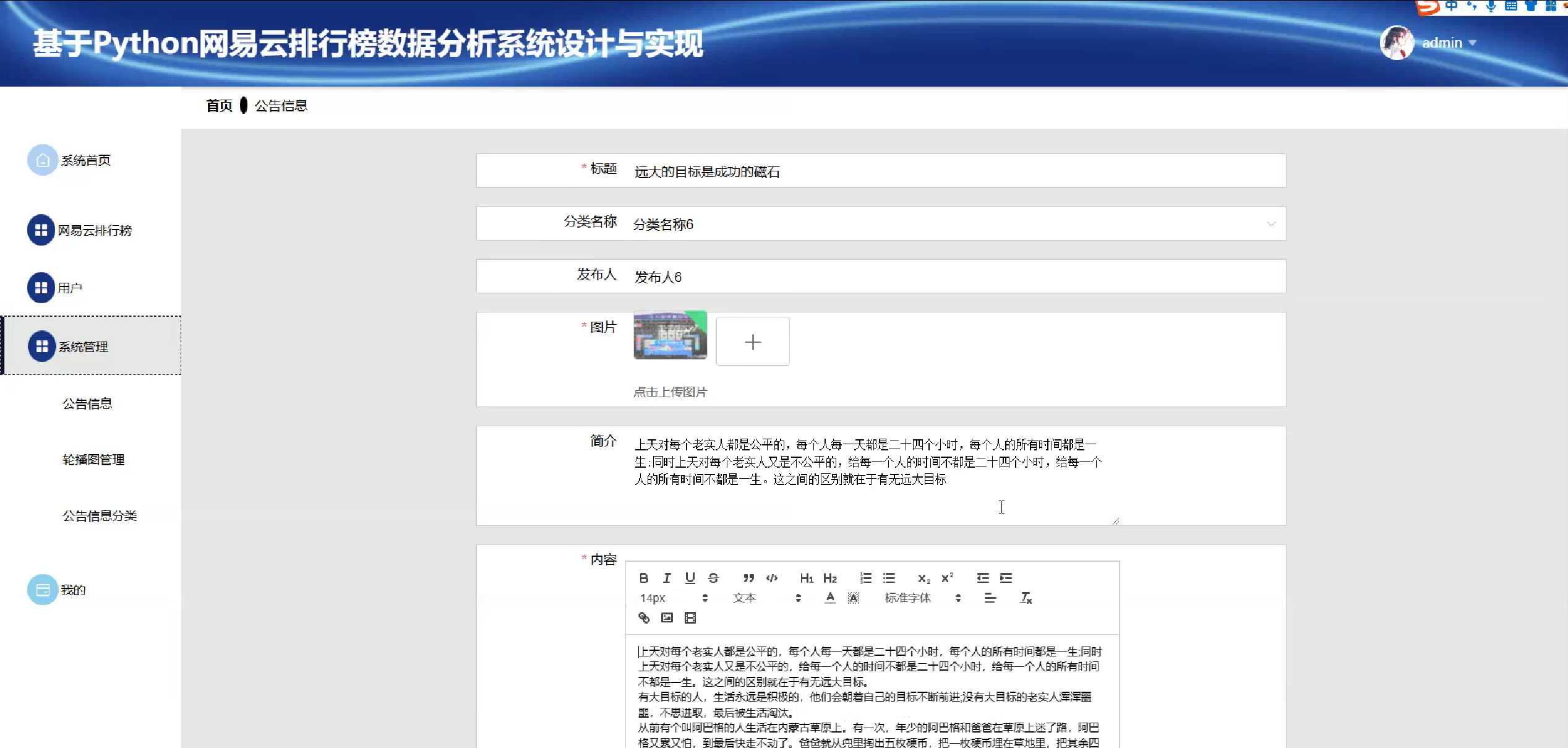Image resolution: width=1568 pixels, height=748 pixels.
Task: Pick font color with the A icon
Action: (830, 598)
